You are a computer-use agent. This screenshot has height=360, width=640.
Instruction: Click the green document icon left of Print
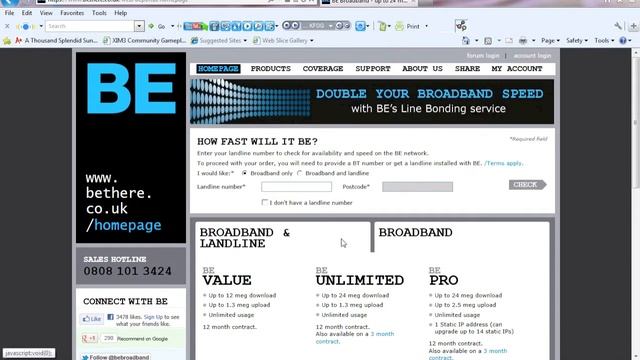pos(382,26)
